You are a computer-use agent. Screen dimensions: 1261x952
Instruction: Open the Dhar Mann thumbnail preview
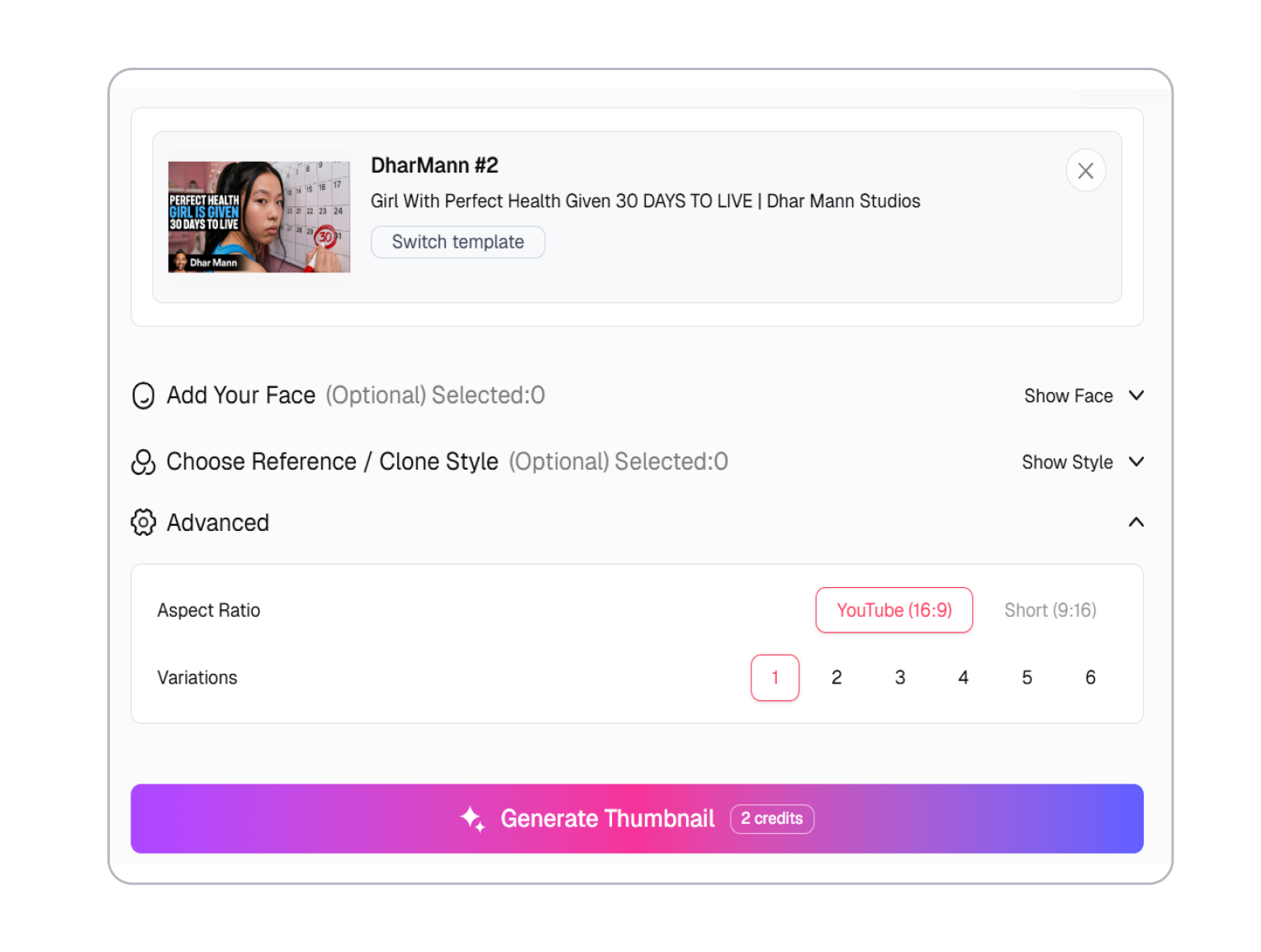tap(259, 217)
